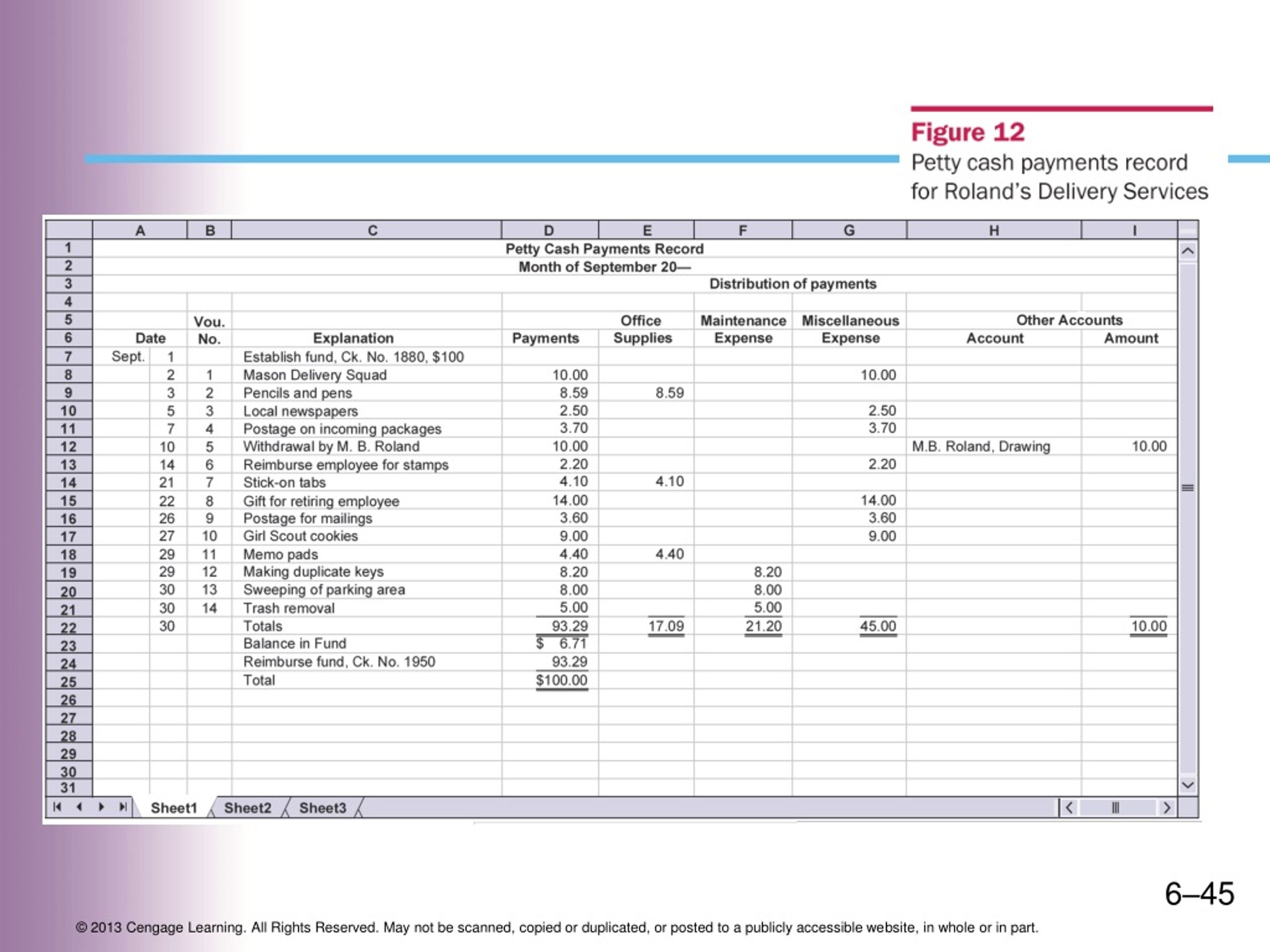Select row 12 header
The height and width of the screenshot is (952, 1270).
69,446
